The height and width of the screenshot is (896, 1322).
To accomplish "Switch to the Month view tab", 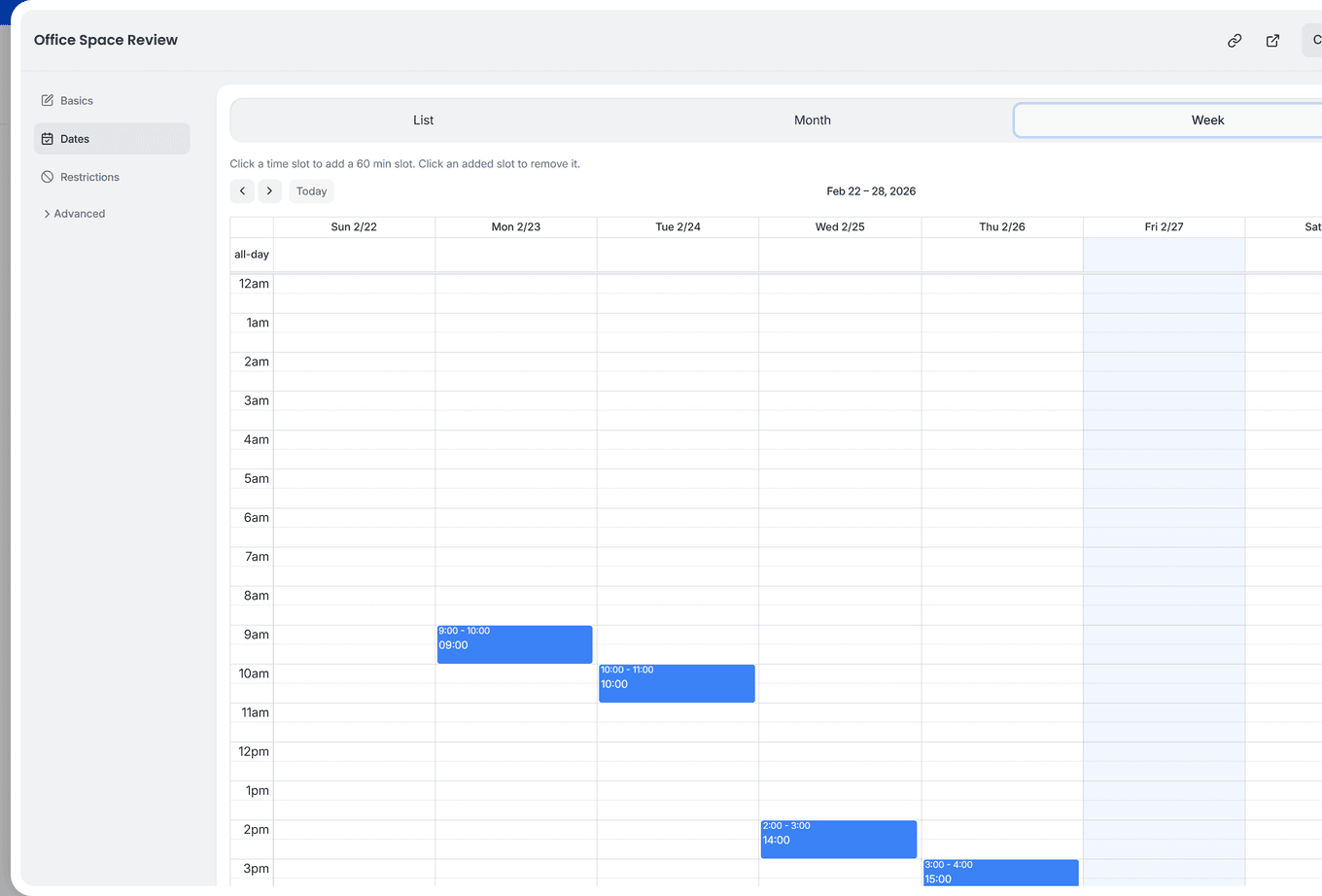I will pos(813,120).
